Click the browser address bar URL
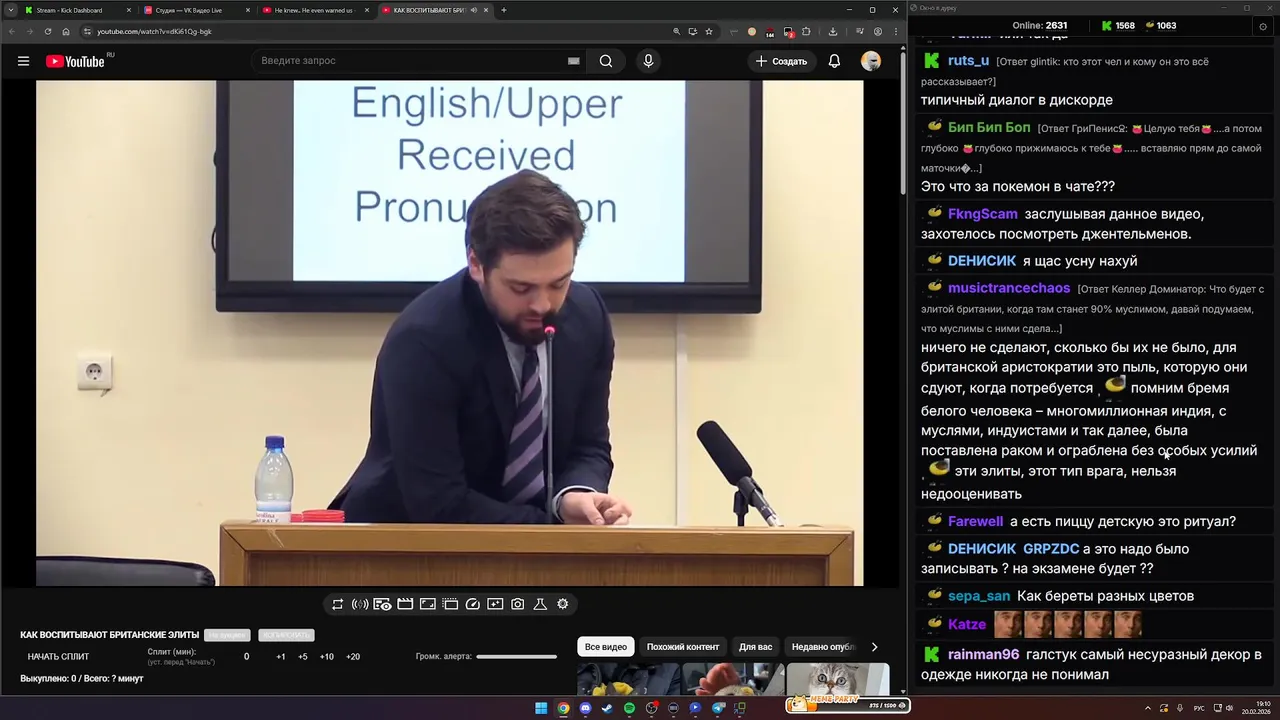 (x=154, y=31)
